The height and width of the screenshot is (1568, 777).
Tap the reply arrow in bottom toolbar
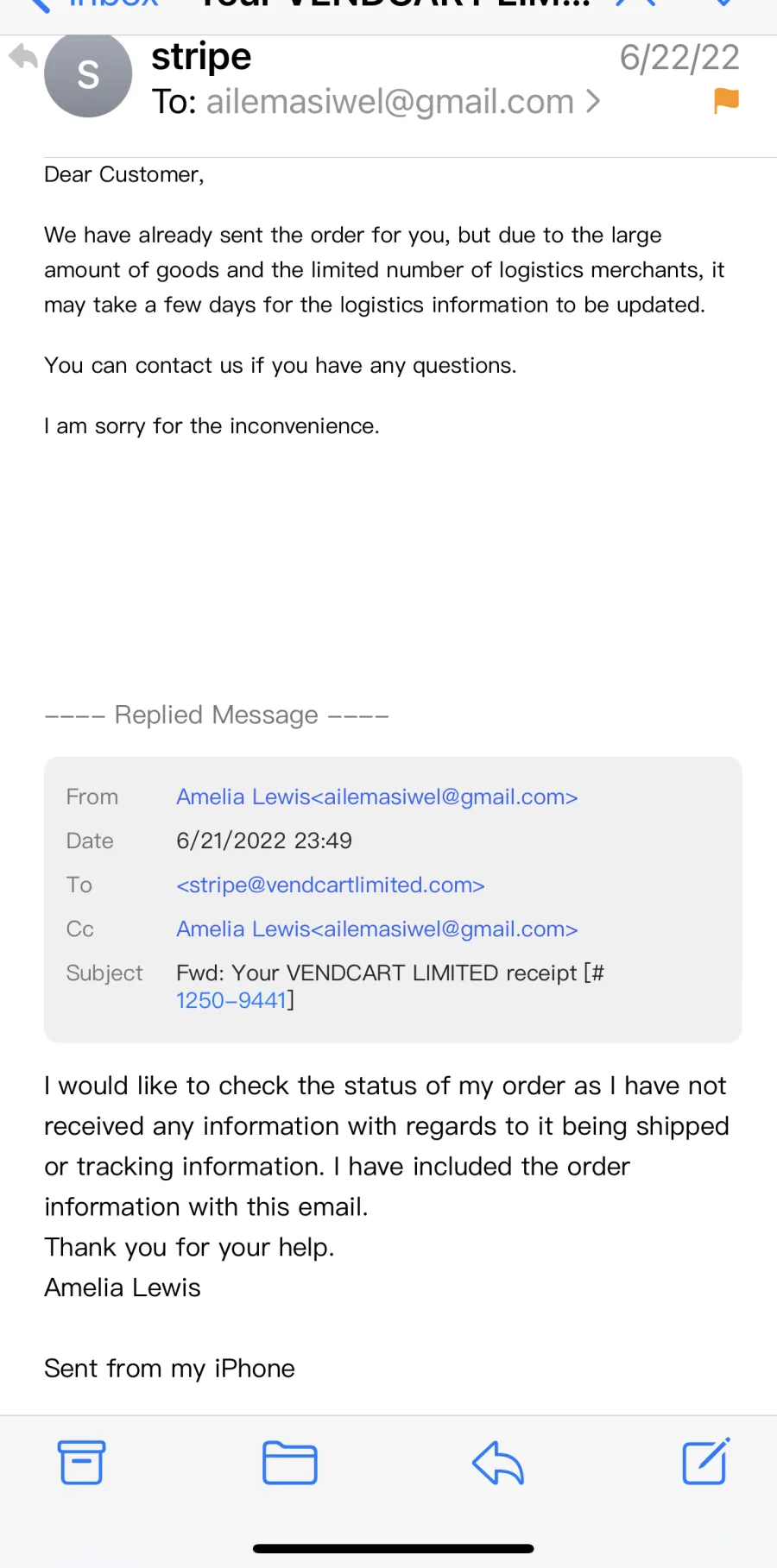tap(498, 1463)
